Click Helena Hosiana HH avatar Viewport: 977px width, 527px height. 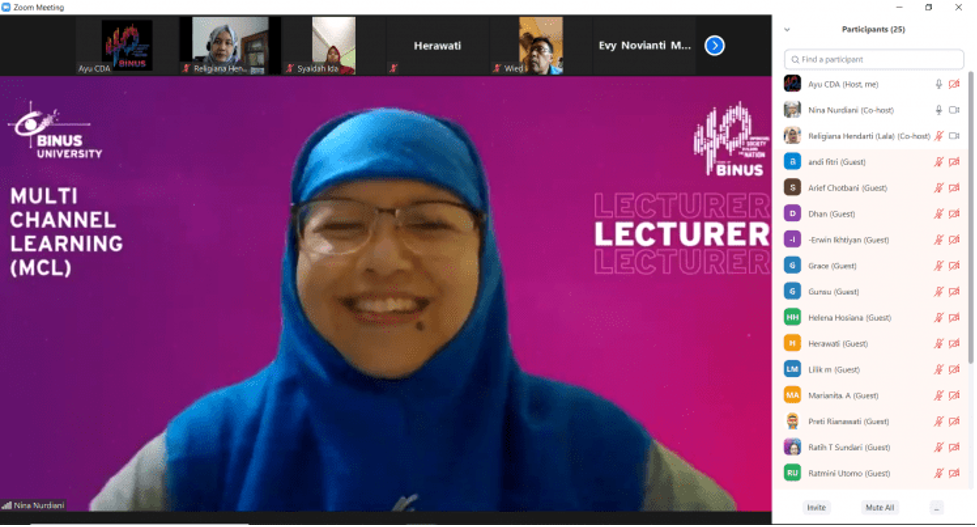tap(792, 318)
